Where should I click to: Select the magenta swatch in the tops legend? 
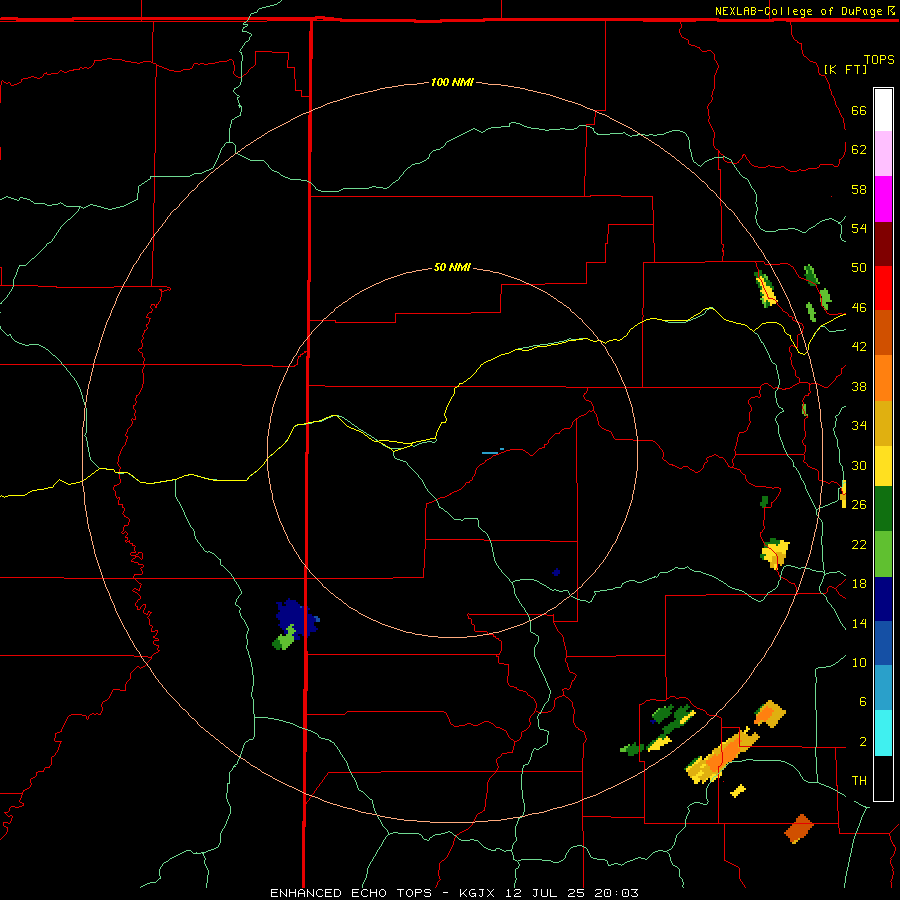pos(883,199)
